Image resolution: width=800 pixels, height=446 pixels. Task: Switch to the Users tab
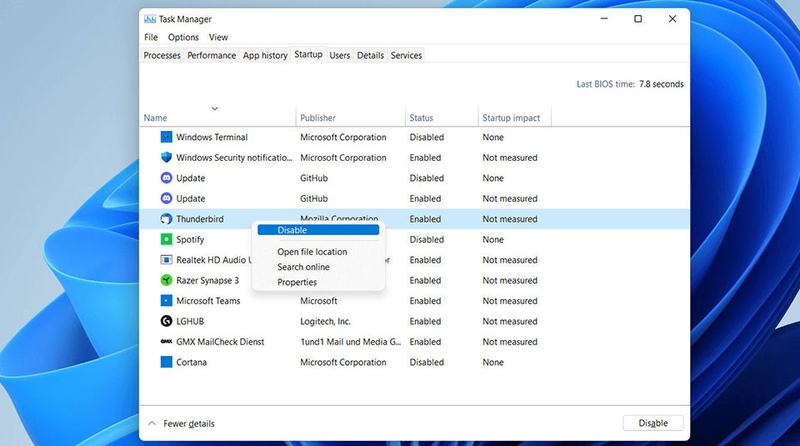point(339,55)
